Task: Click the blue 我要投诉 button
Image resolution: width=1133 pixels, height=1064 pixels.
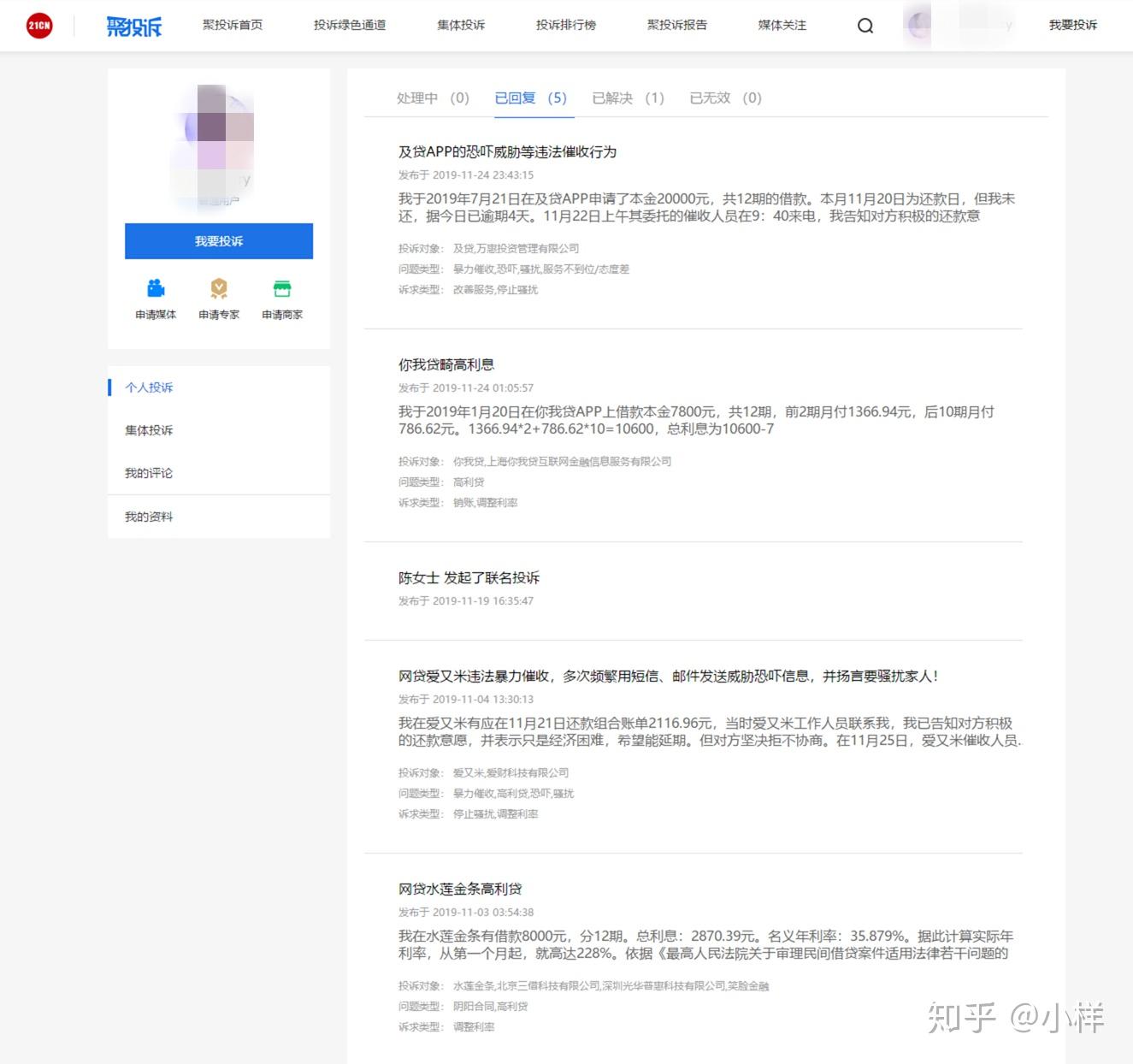Action: click(x=219, y=241)
